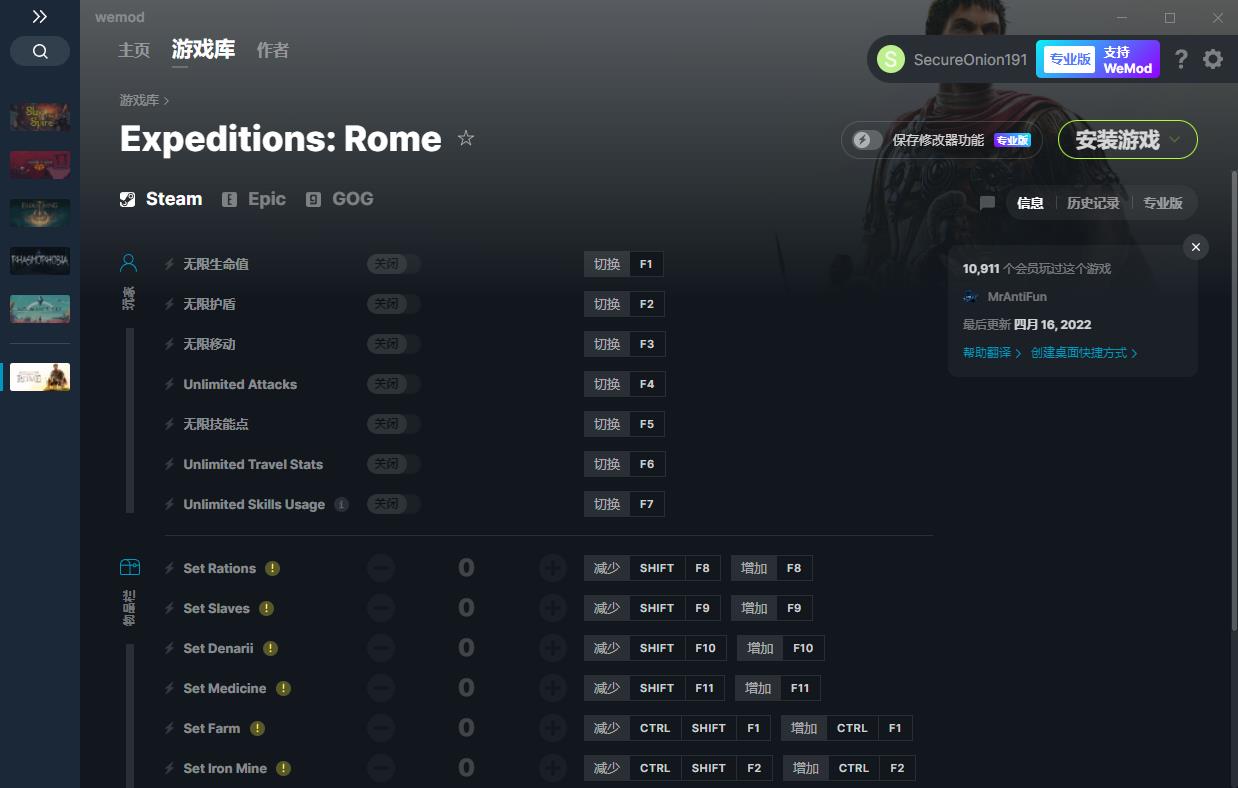Click the 专业版 upgrade button

click(x=1098, y=59)
